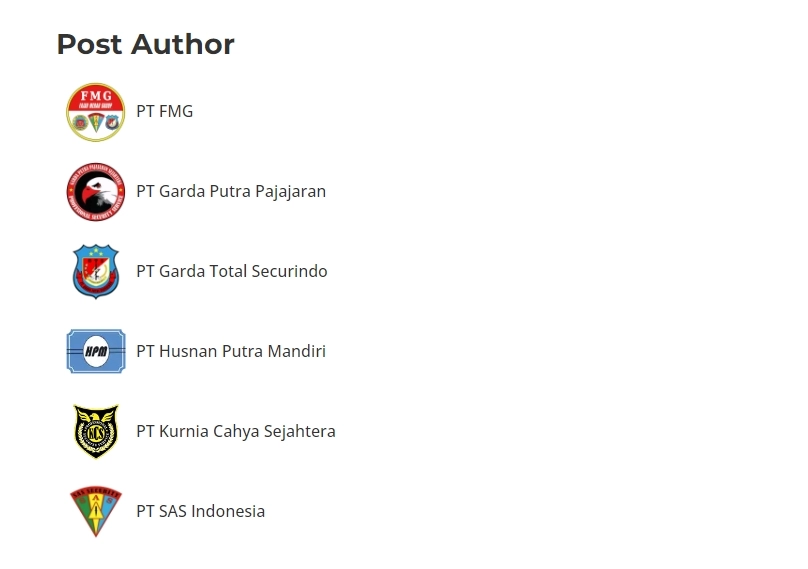The image size is (808, 569).
Task: Open the Kurnia Cahya Sejahtera winged crest
Action: [96, 432]
